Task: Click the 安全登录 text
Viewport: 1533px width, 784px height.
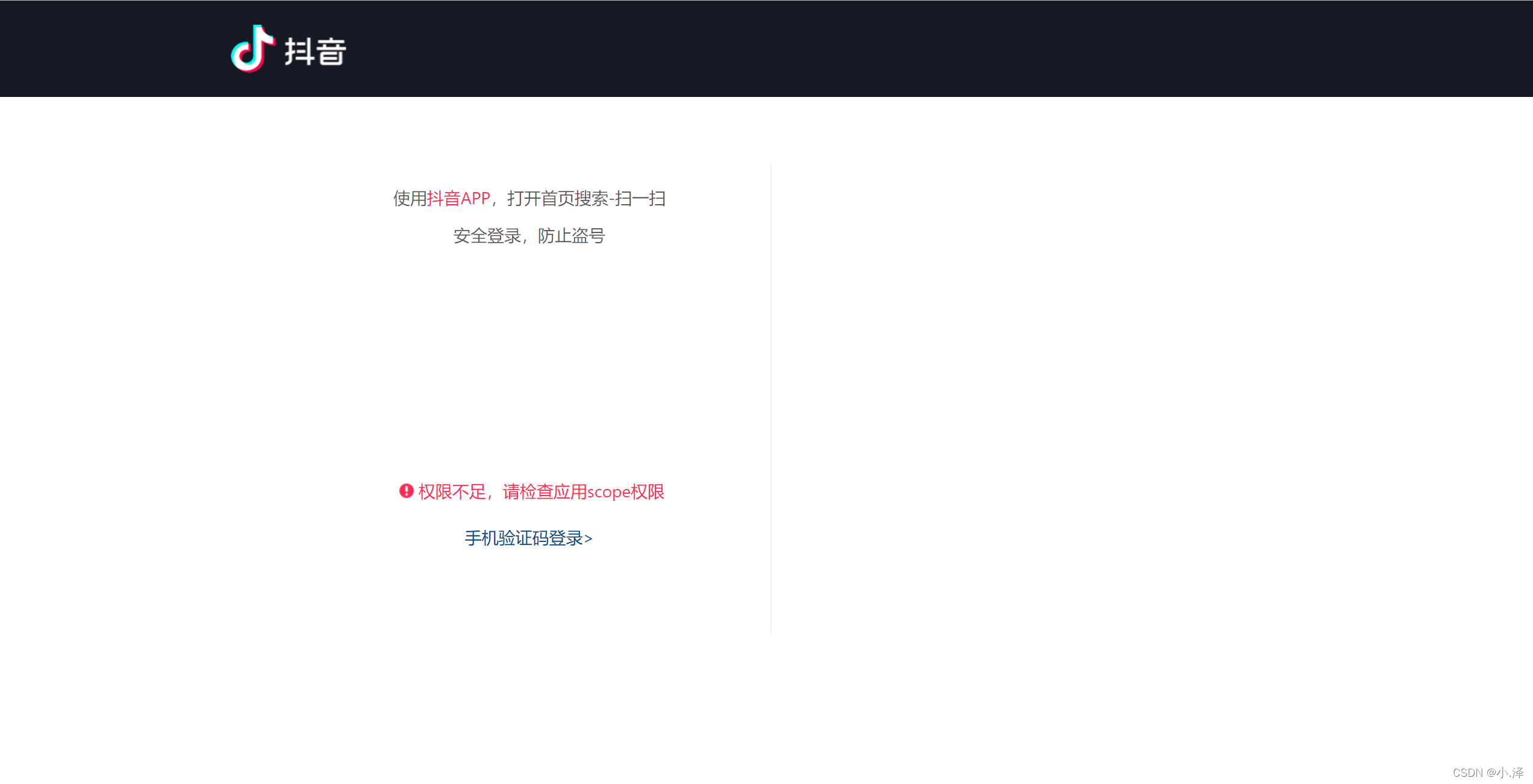Action: pos(487,236)
